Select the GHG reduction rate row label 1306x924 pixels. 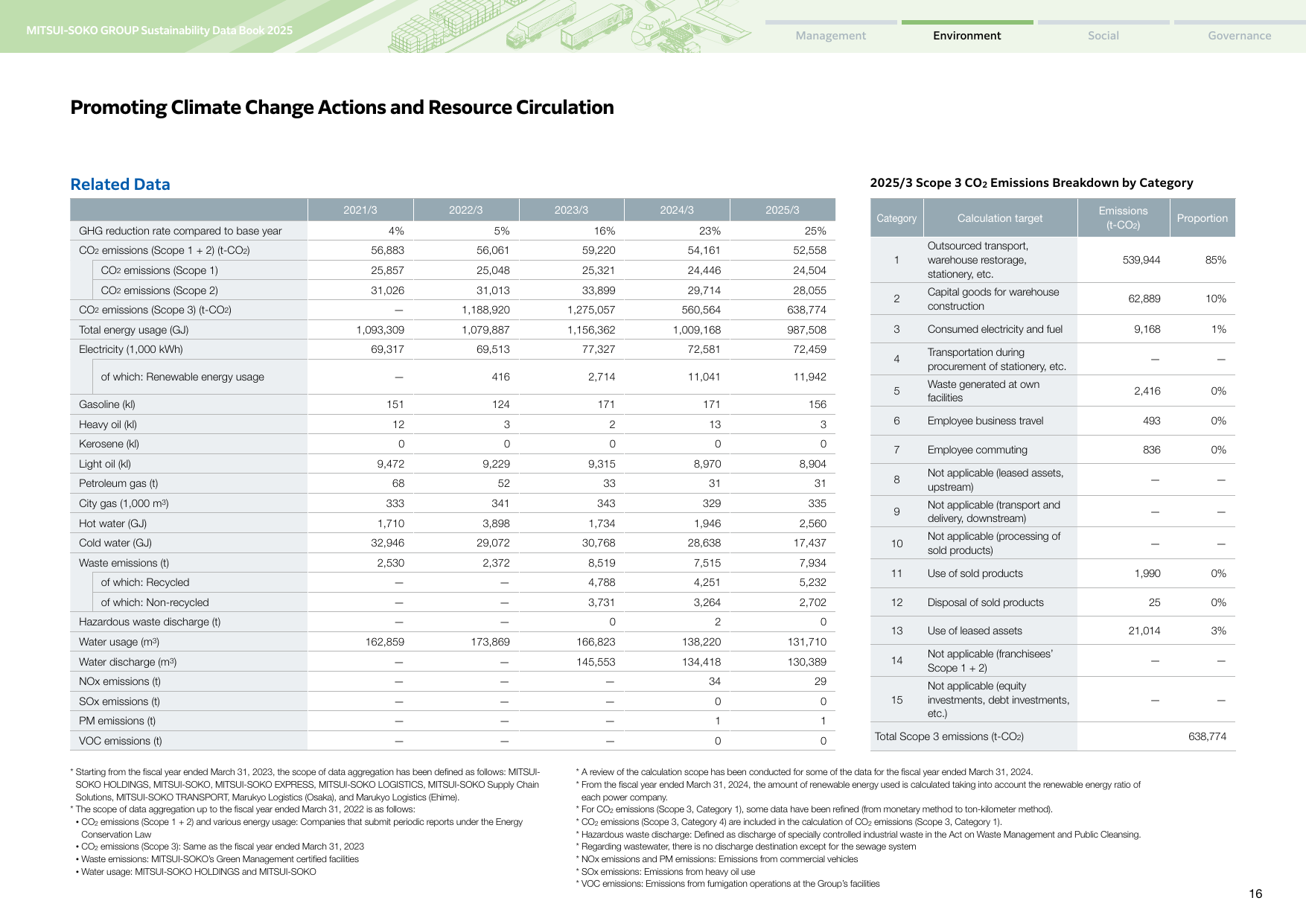point(180,231)
